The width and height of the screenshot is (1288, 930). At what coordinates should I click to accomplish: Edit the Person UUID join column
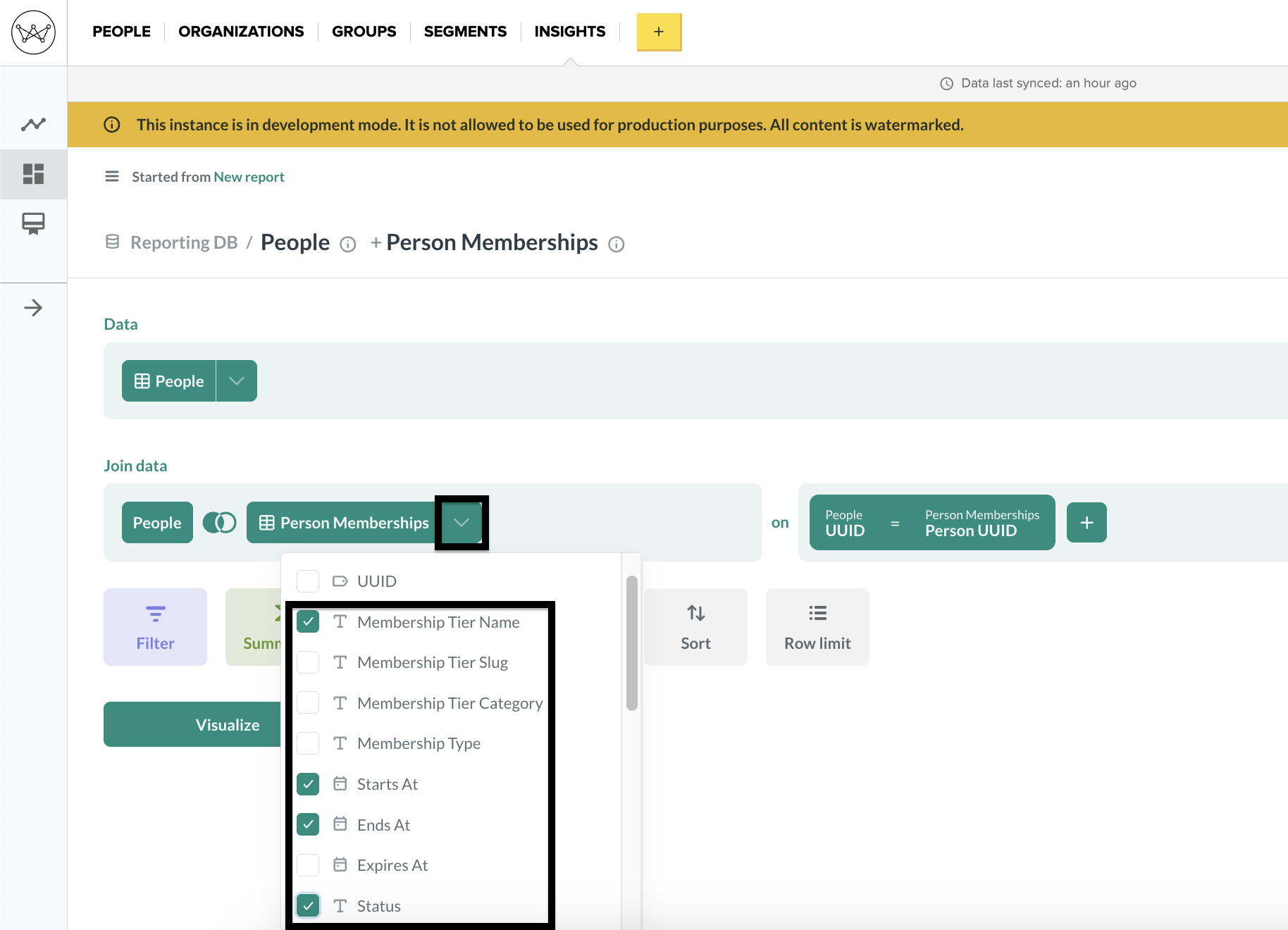pos(982,523)
